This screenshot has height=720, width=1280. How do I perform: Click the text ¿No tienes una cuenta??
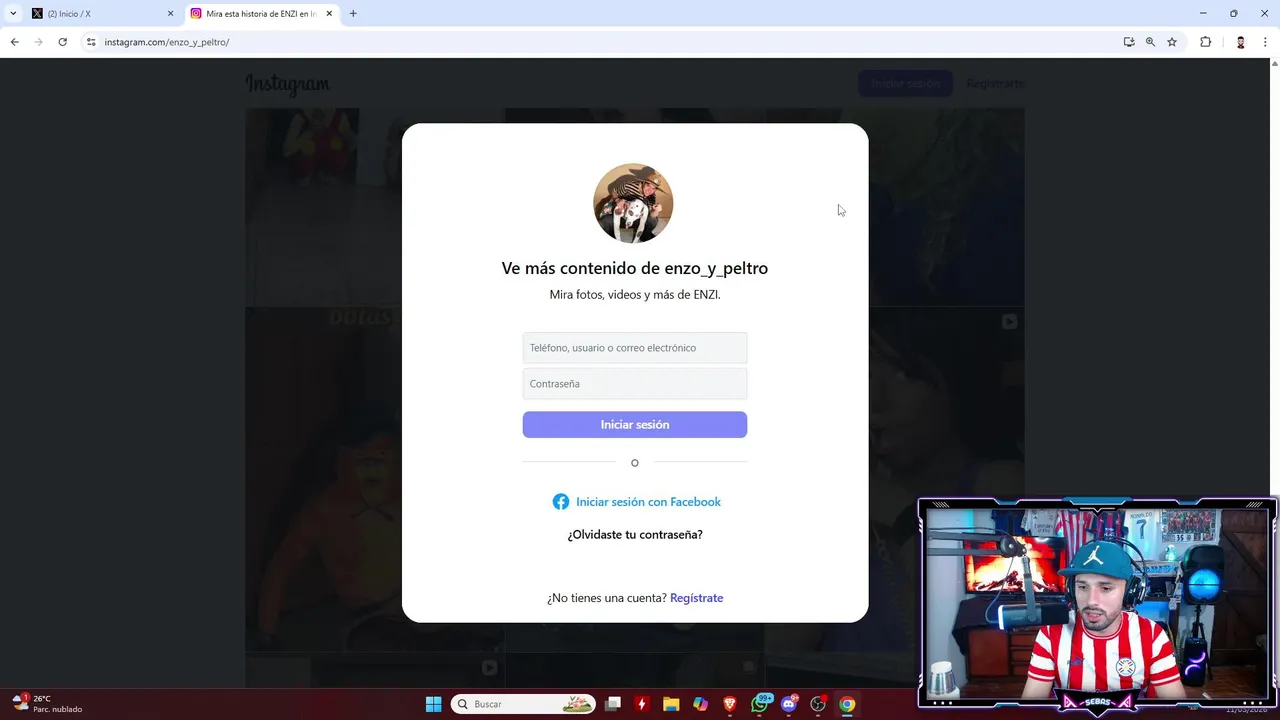click(x=607, y=598)
